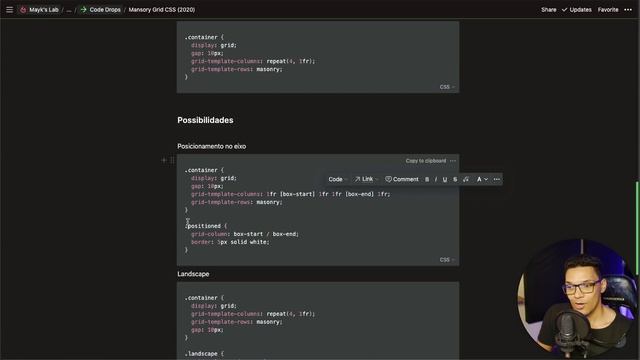Open the Updates panel

point(576,9)
